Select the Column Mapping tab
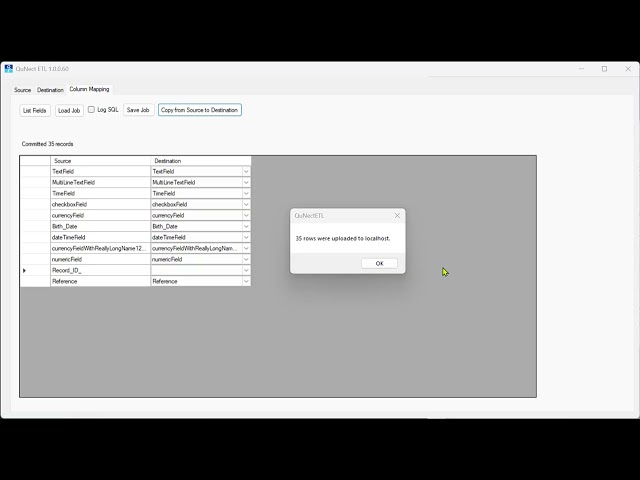The height and width of the screenshot is (480, 640). pyautogui.click(x=89, y=89)
